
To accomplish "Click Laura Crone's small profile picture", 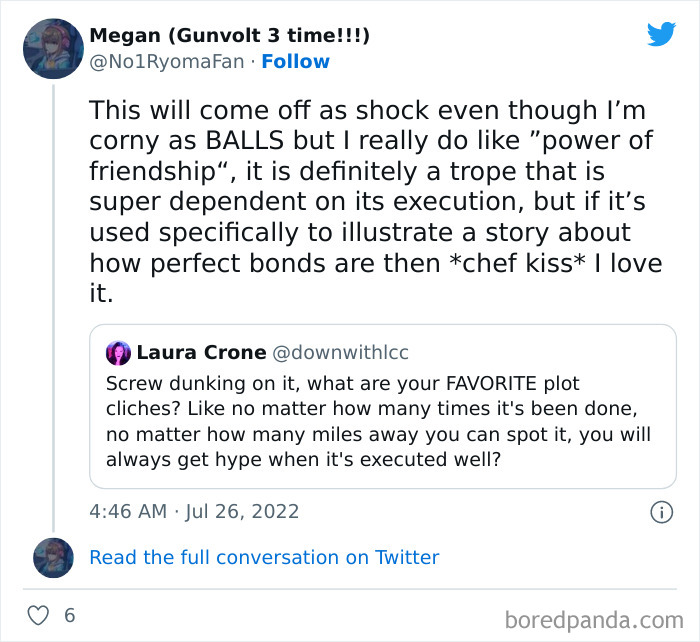I will pyautogui.click(x=118, y=353).
